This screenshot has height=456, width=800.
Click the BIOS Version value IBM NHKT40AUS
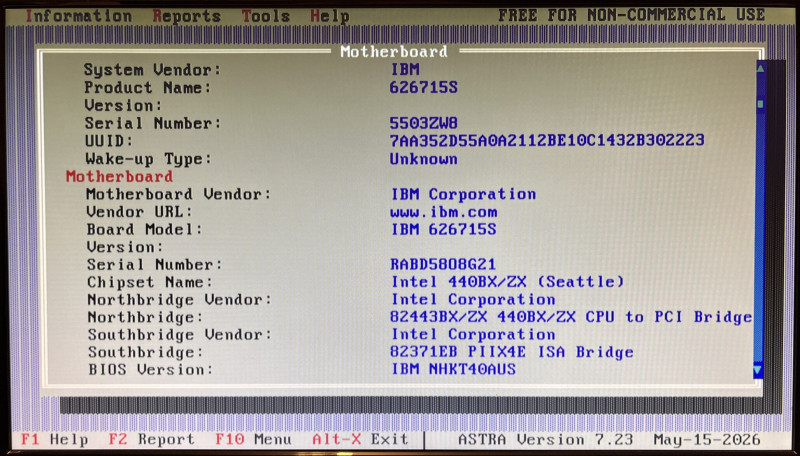454,369
